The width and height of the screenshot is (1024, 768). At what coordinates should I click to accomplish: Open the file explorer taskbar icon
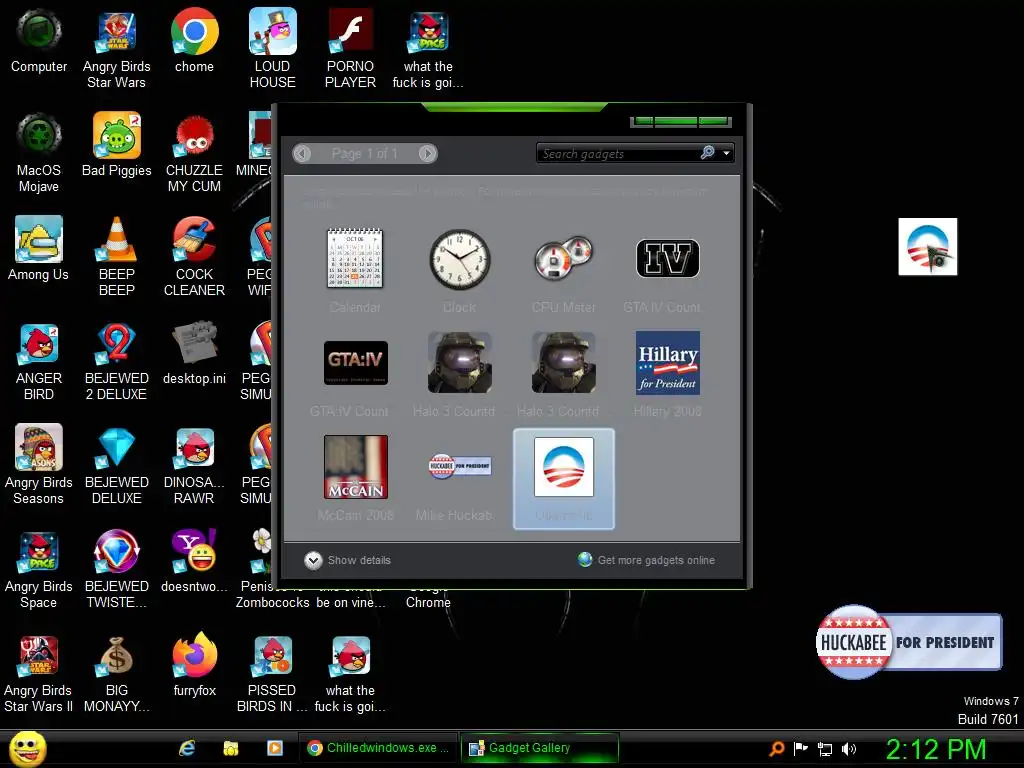pos(231,748)
